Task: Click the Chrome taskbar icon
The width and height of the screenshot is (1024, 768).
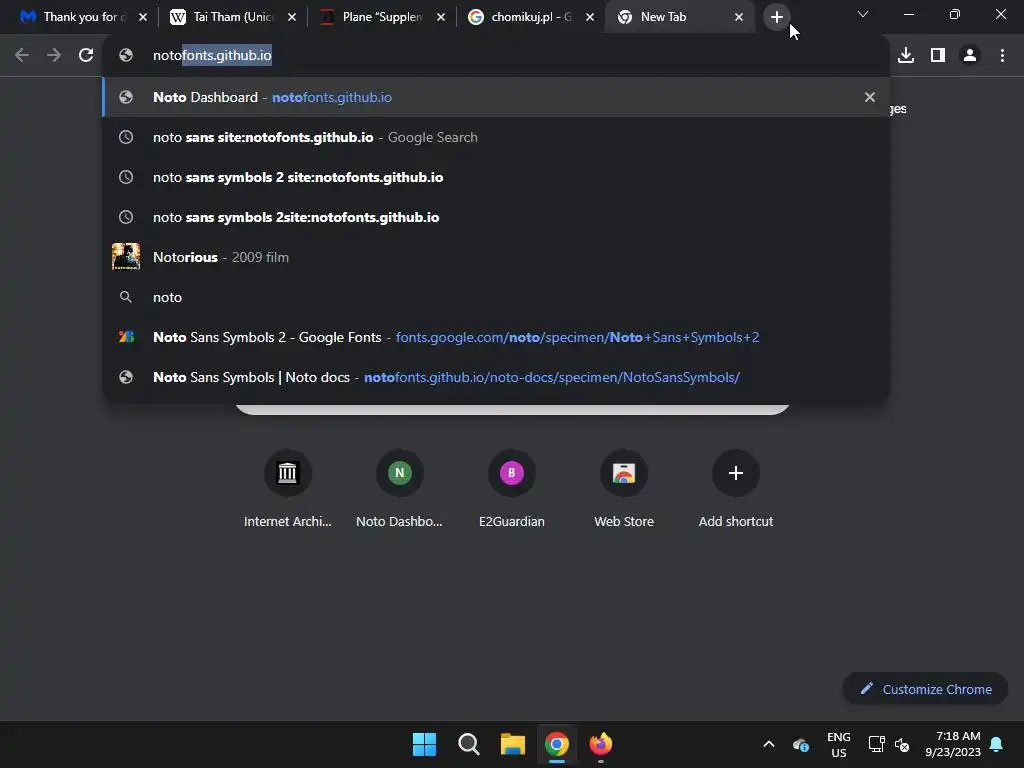Action: pyautogui.click(x=557, y=744)
